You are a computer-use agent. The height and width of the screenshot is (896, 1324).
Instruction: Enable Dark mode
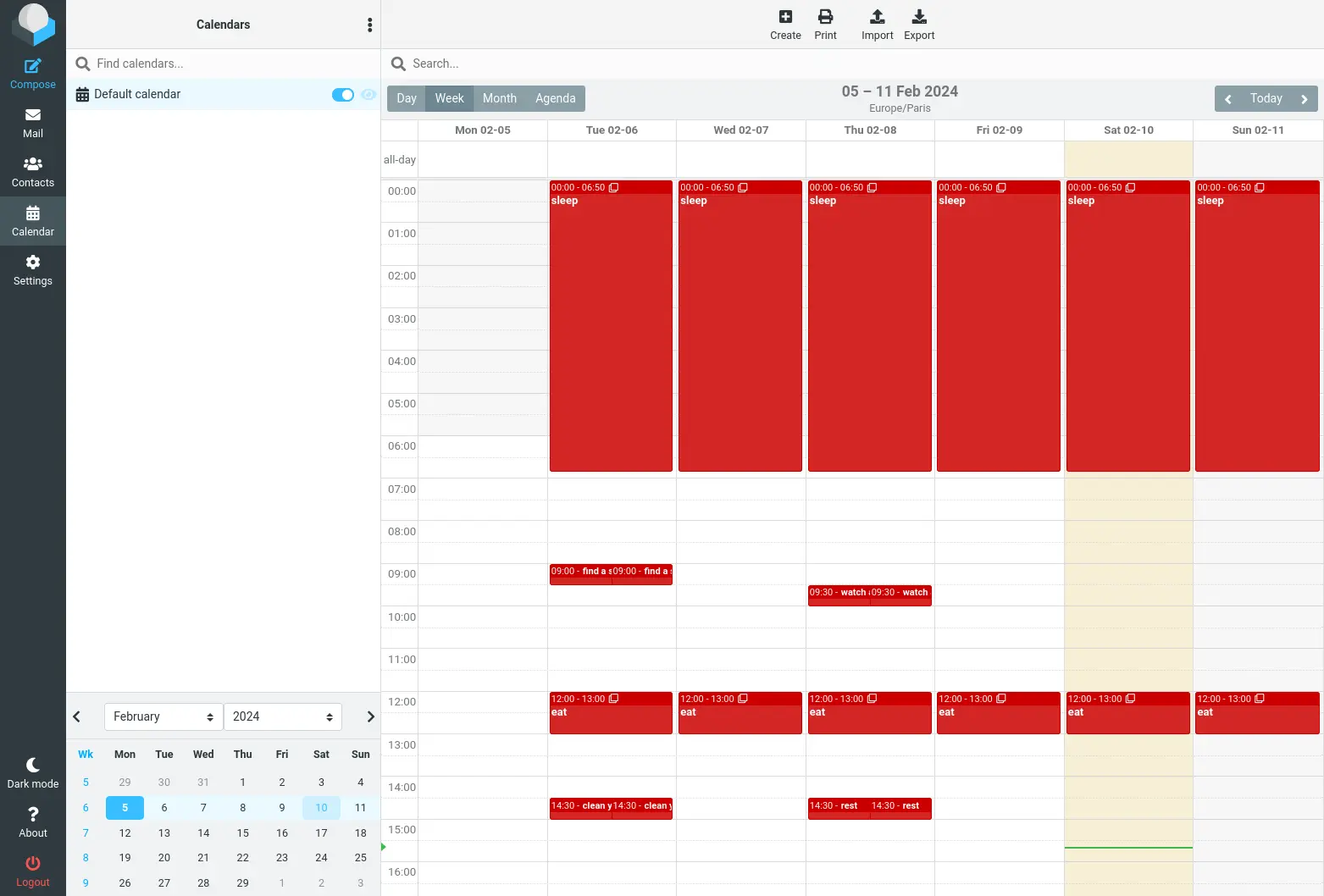[32, 772]
